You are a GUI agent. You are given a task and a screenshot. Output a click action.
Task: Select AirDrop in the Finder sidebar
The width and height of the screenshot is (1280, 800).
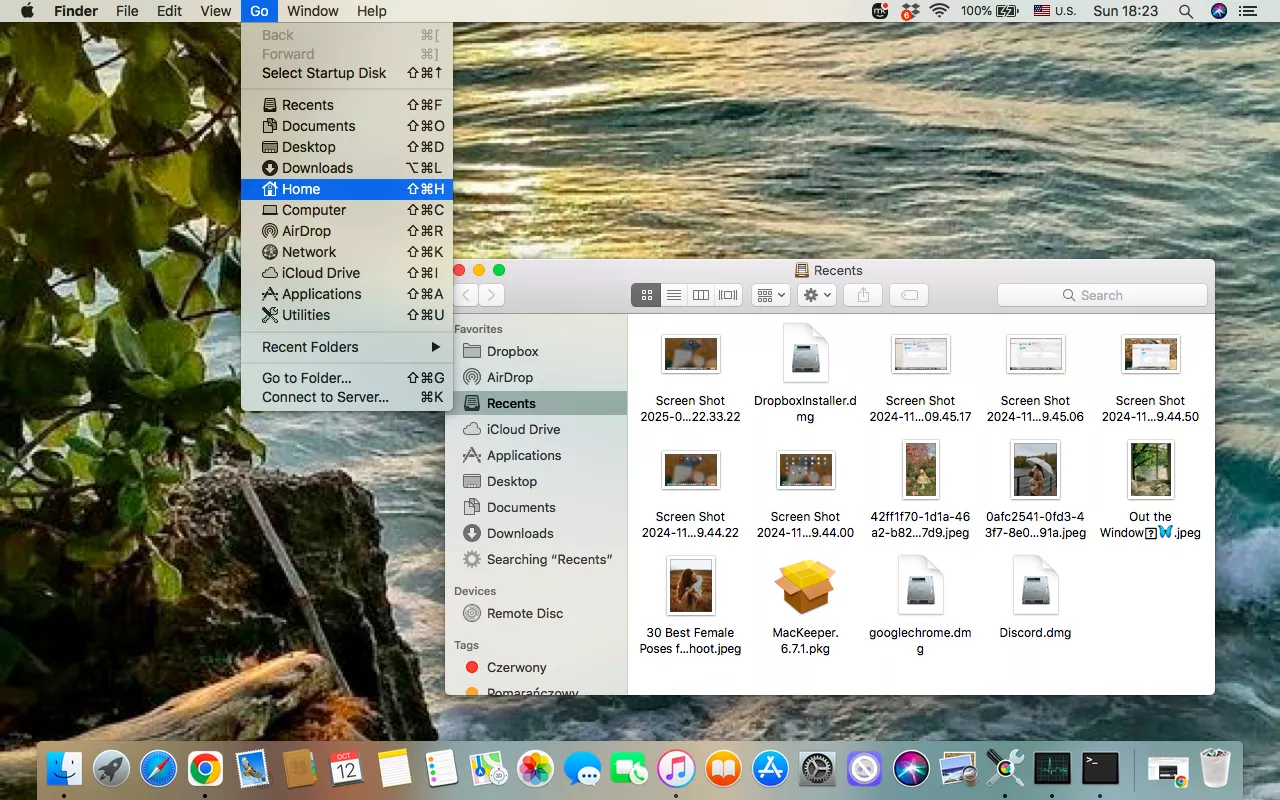coord(509,377)
